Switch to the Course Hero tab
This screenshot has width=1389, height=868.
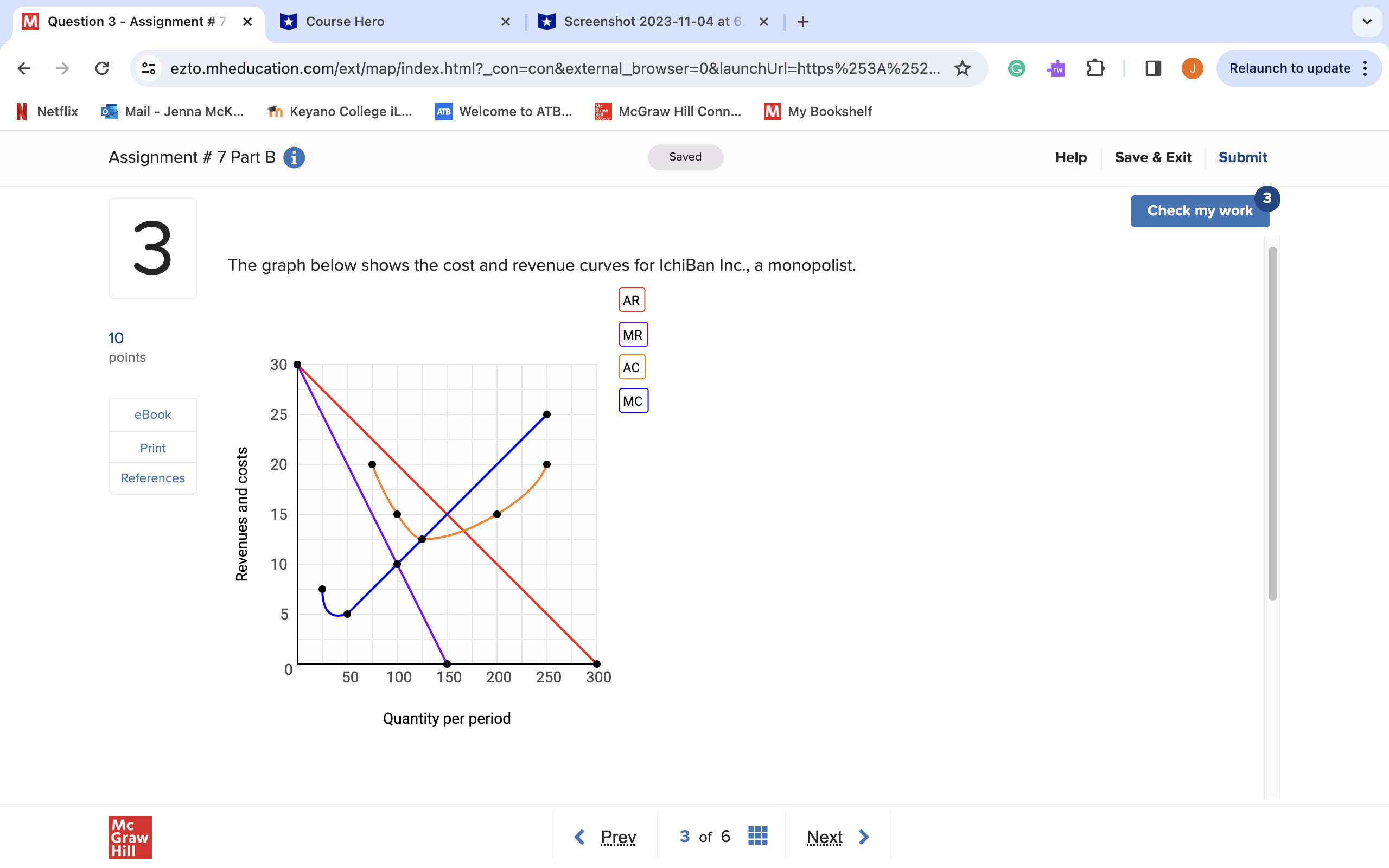coord(345,21)
